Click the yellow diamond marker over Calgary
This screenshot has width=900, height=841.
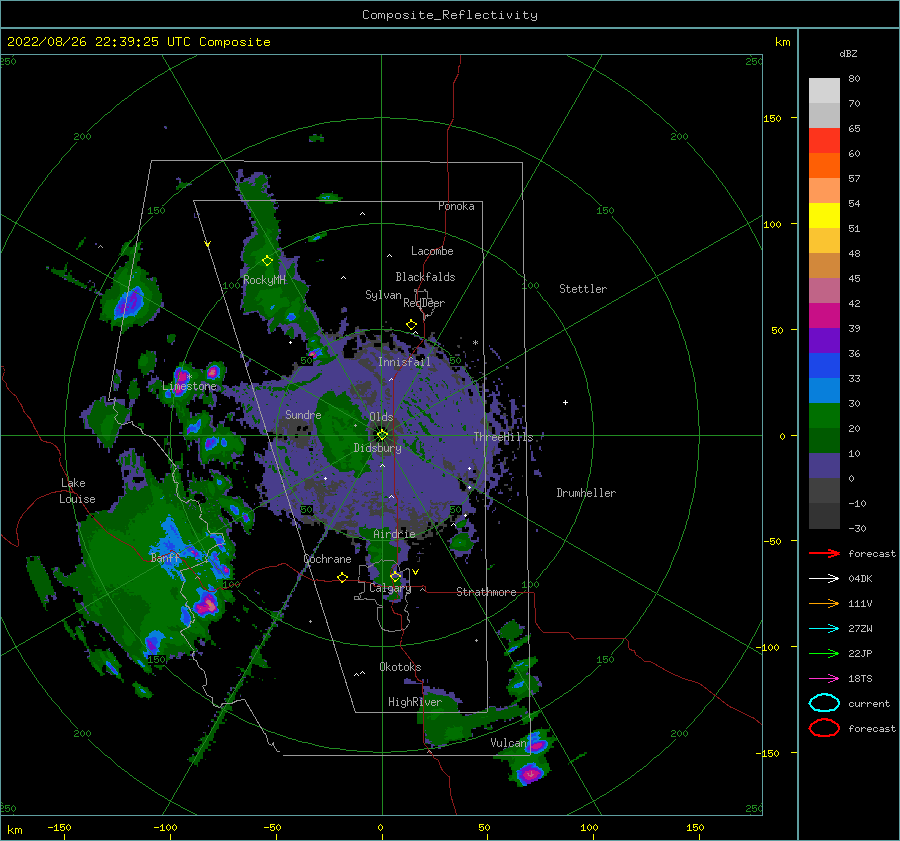click(395, 576)
